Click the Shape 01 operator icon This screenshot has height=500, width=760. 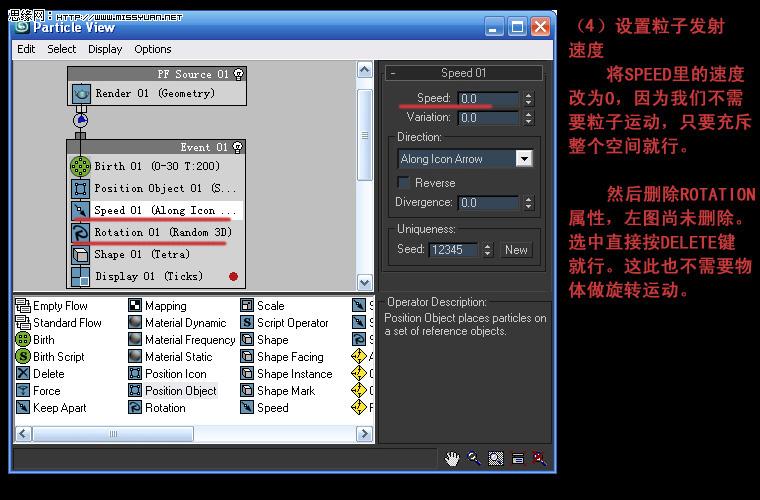coord(80,254)
